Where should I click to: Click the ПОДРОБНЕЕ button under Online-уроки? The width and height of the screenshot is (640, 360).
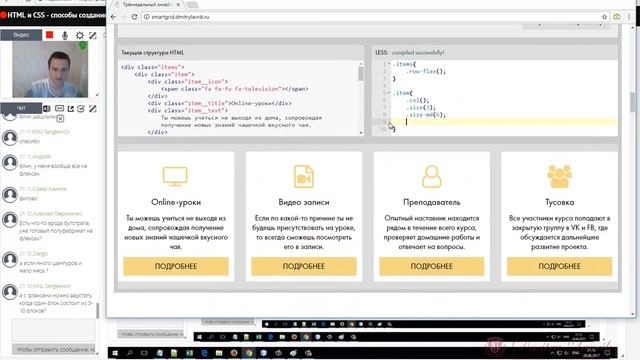pos(176,266)
